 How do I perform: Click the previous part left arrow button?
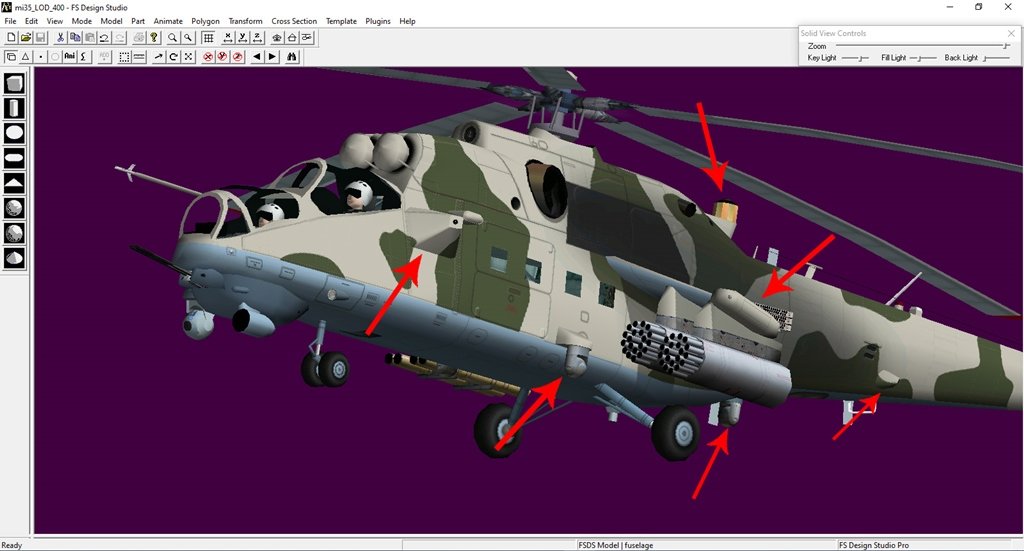click(x=257, y=57)
